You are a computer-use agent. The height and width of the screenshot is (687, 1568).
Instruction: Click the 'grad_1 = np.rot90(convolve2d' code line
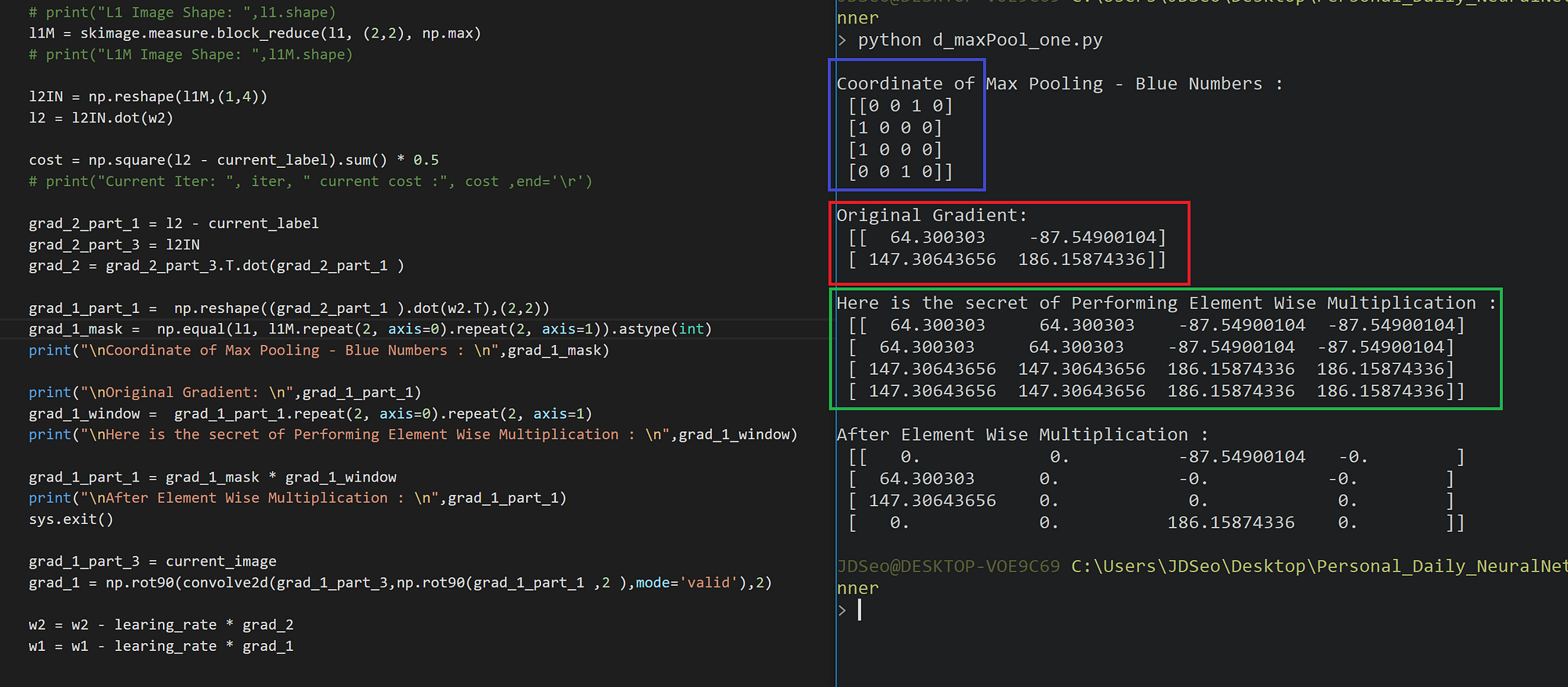401,583
